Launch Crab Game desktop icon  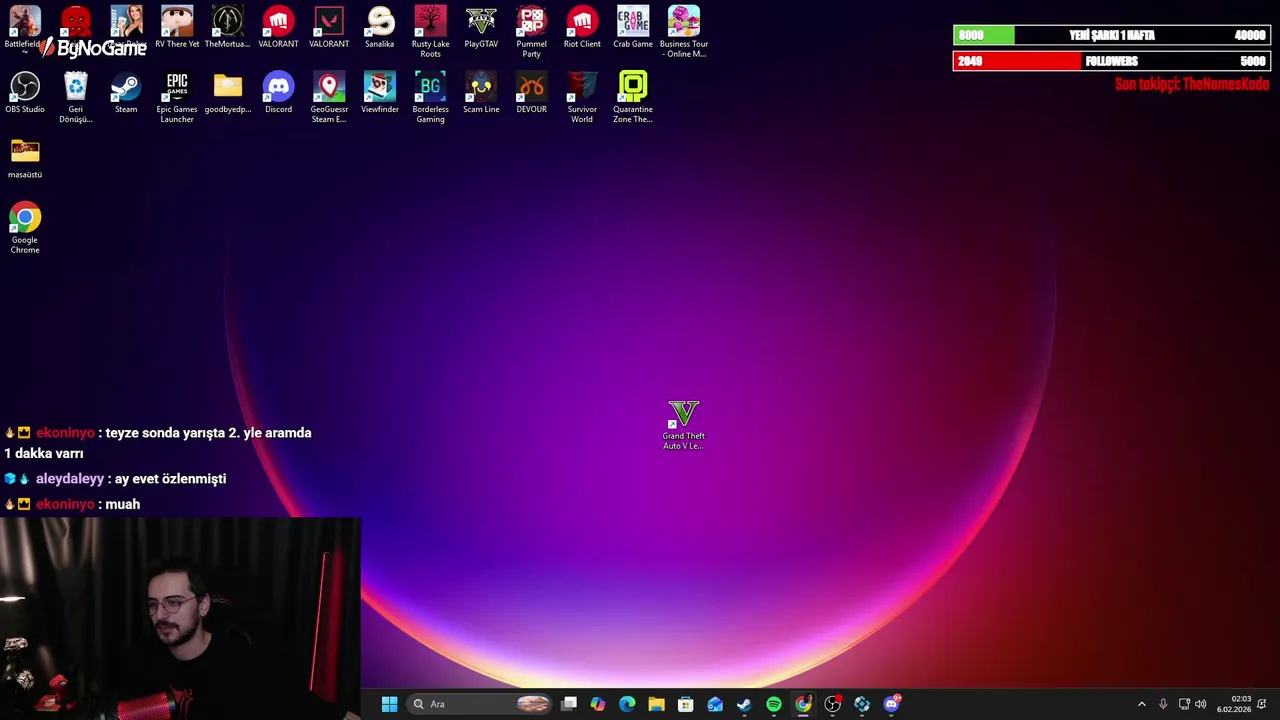click(633, 27)
